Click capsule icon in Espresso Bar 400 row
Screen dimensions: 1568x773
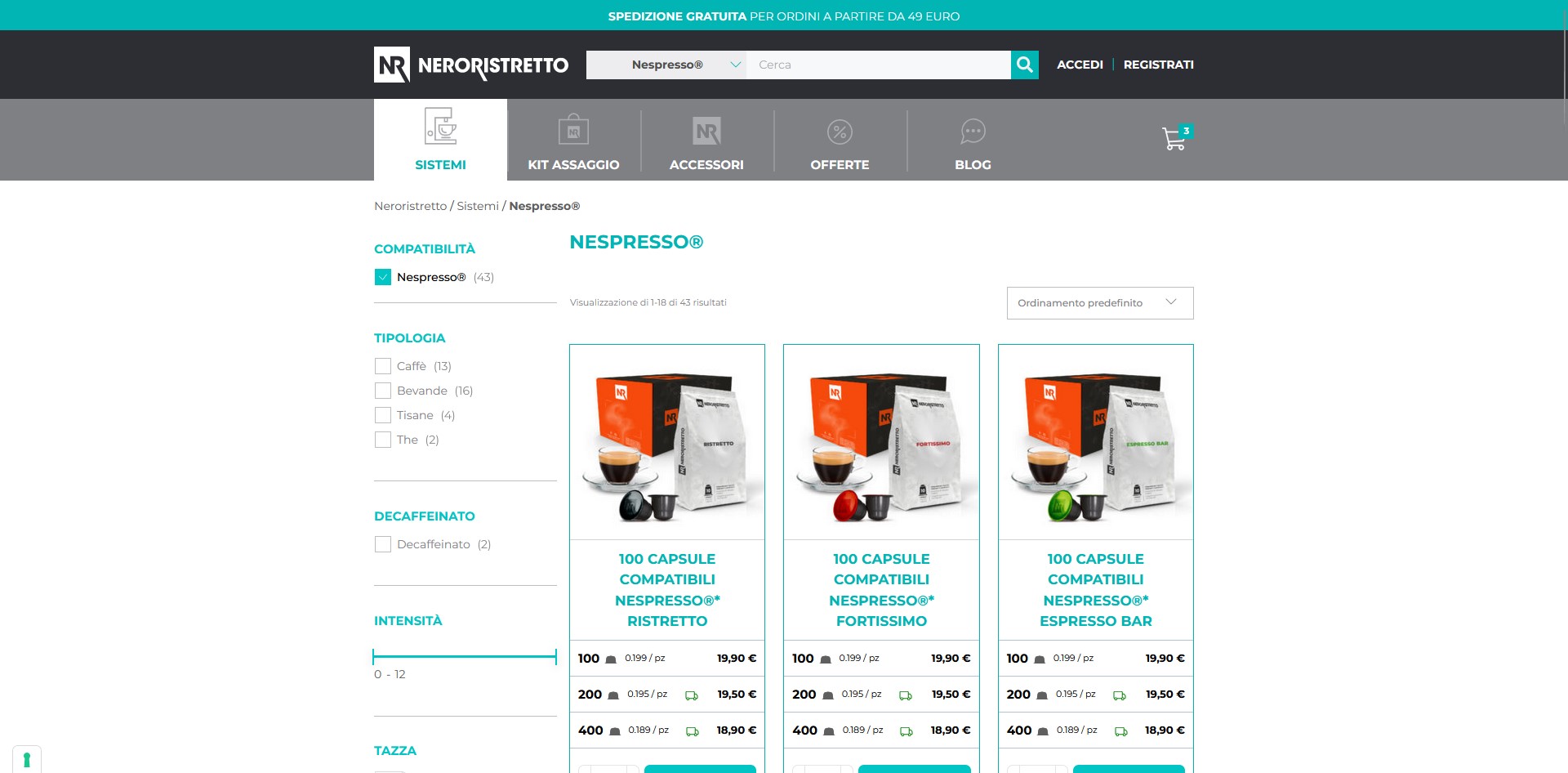point(1043,731)
